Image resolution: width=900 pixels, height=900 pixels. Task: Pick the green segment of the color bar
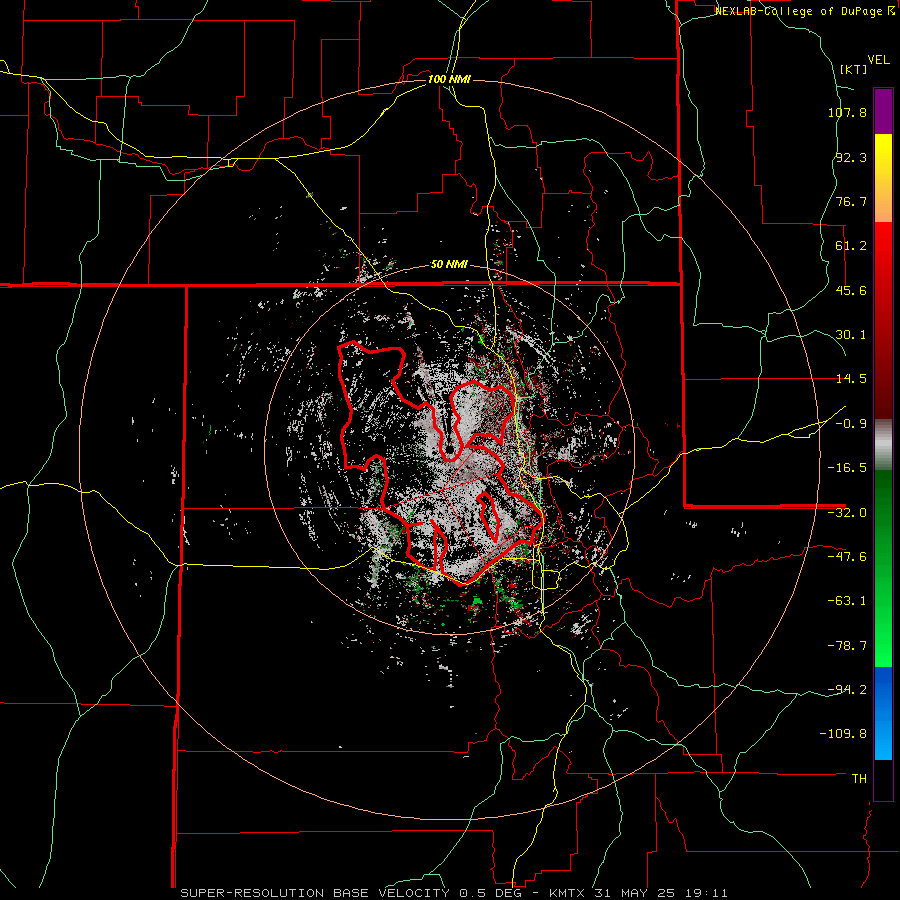[883, 568]
